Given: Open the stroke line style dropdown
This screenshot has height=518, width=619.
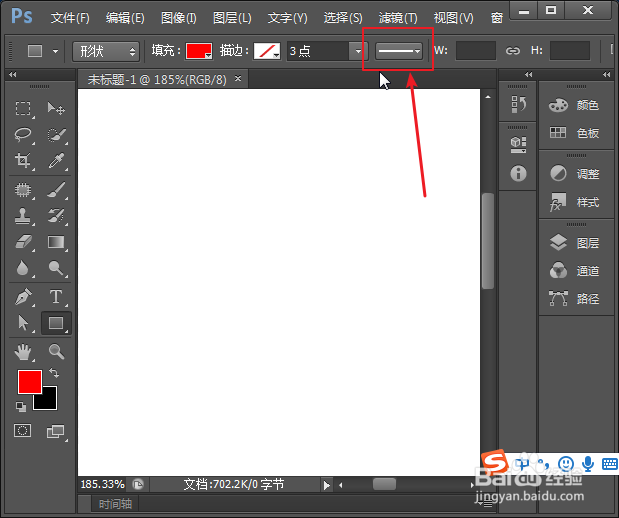Looking at the screenshot, I should click(398, 51).
